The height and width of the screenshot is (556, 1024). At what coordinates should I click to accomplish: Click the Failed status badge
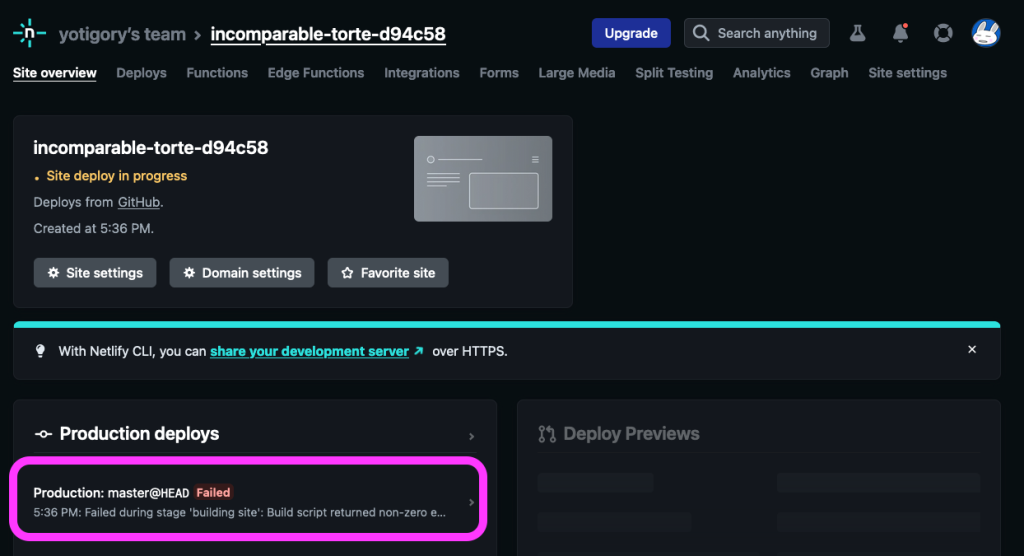pos(214,493)
